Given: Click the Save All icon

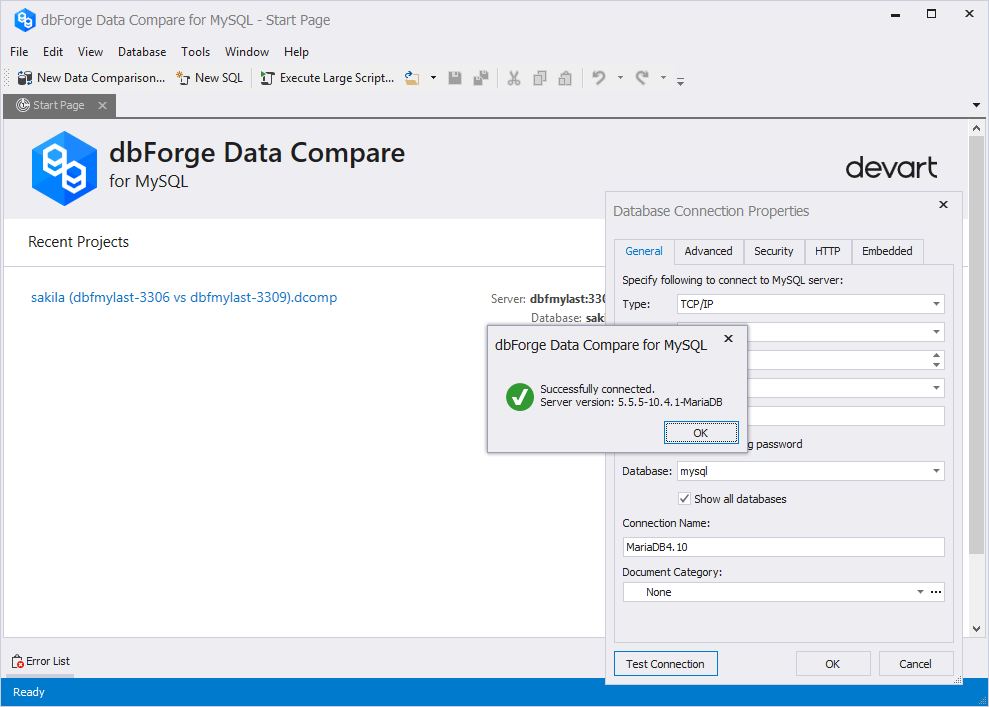Looking at the screenshot, I should coord(481,78).
